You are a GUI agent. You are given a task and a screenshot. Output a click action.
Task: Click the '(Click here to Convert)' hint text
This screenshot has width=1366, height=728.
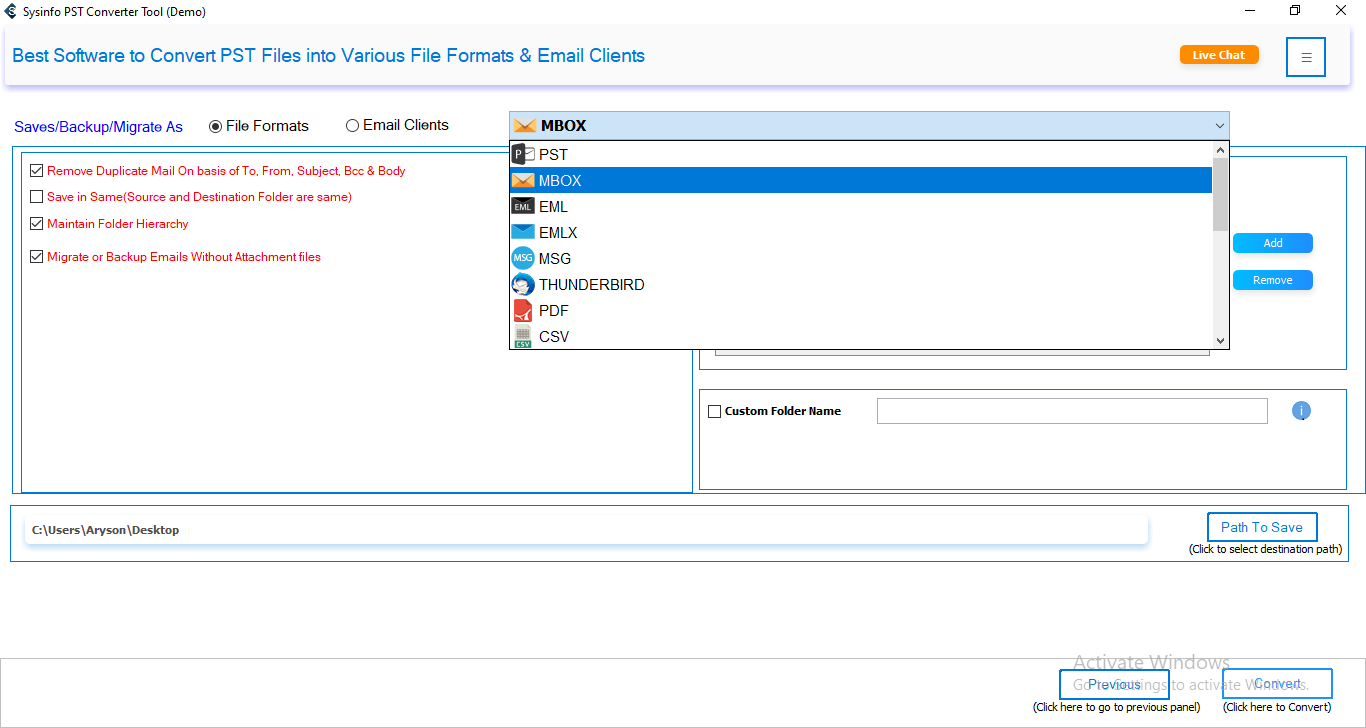1277,707
